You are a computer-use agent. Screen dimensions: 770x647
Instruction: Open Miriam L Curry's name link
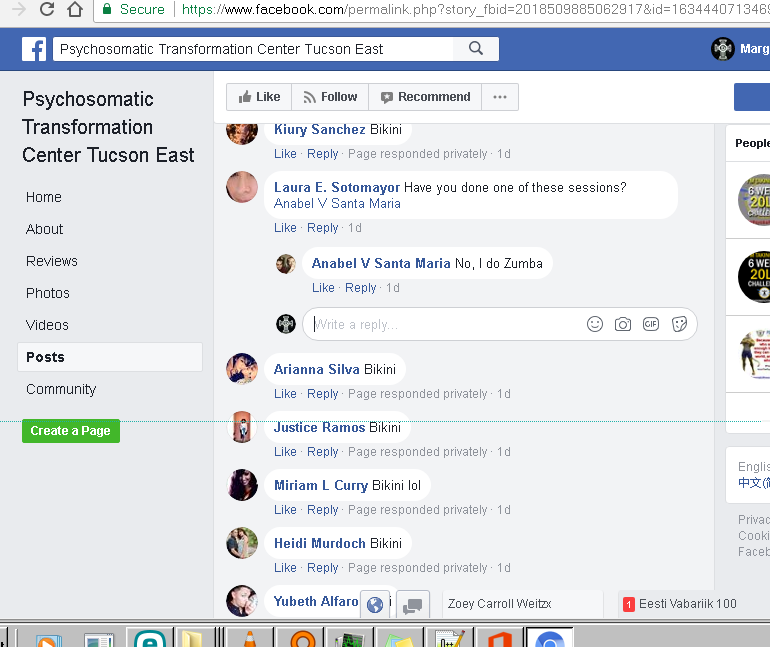point(321,485)
